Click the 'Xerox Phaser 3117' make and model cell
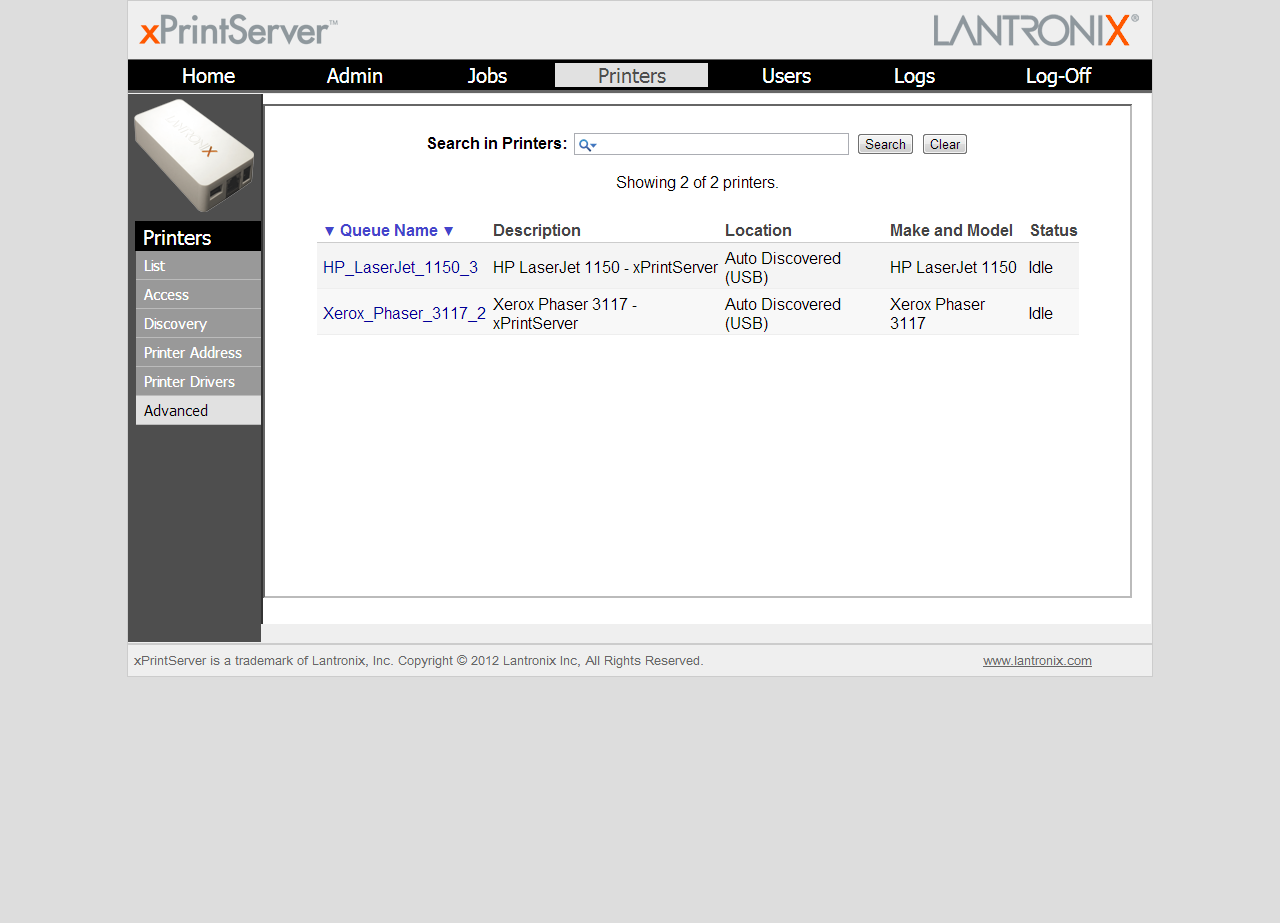 click(937, 314)
